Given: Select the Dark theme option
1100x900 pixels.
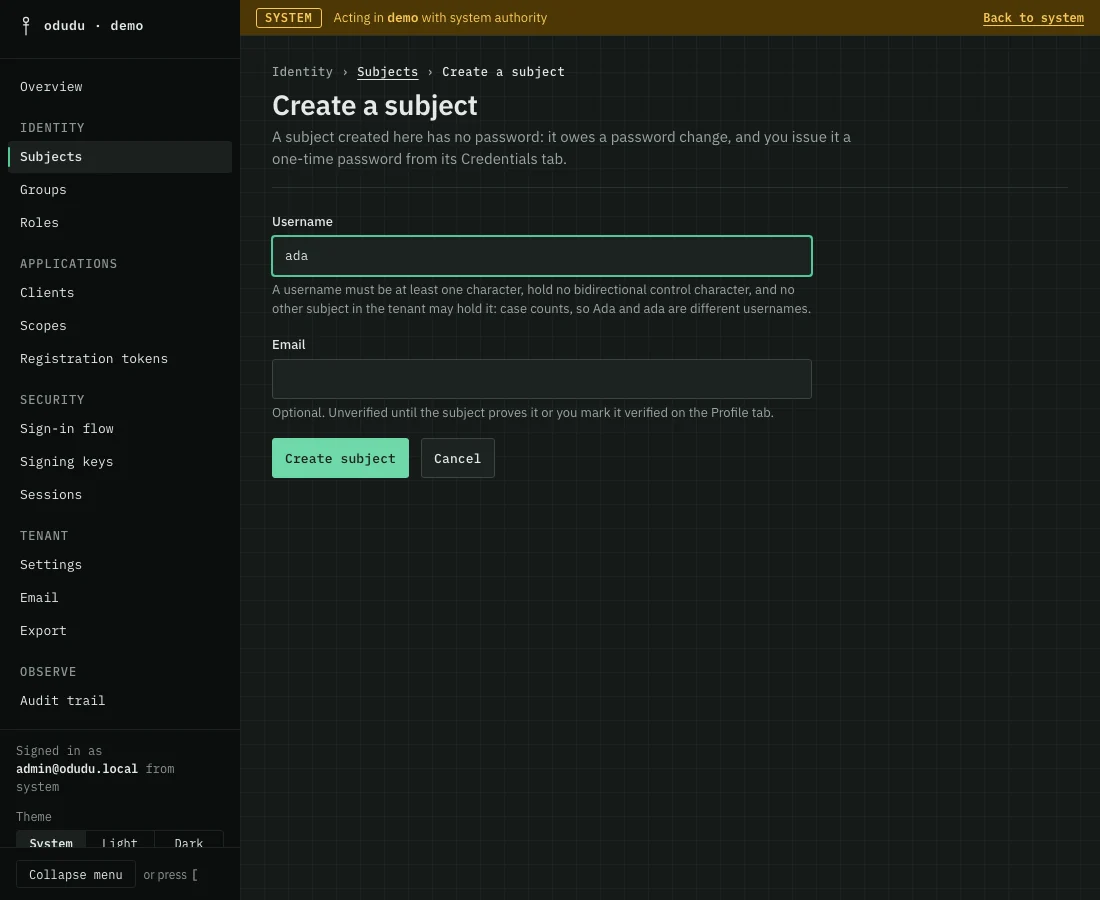Looking at the screenshot, I should (x=189, y=840).
